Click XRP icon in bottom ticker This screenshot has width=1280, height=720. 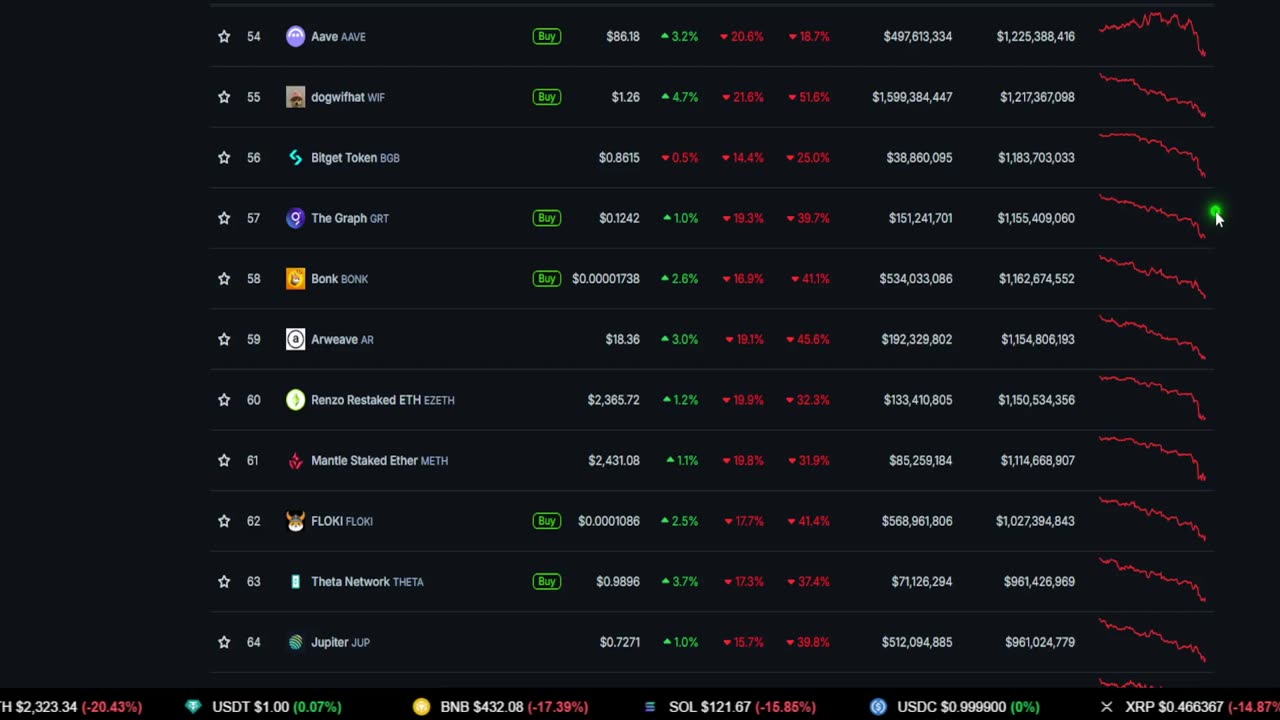(x=1106, y=706)
